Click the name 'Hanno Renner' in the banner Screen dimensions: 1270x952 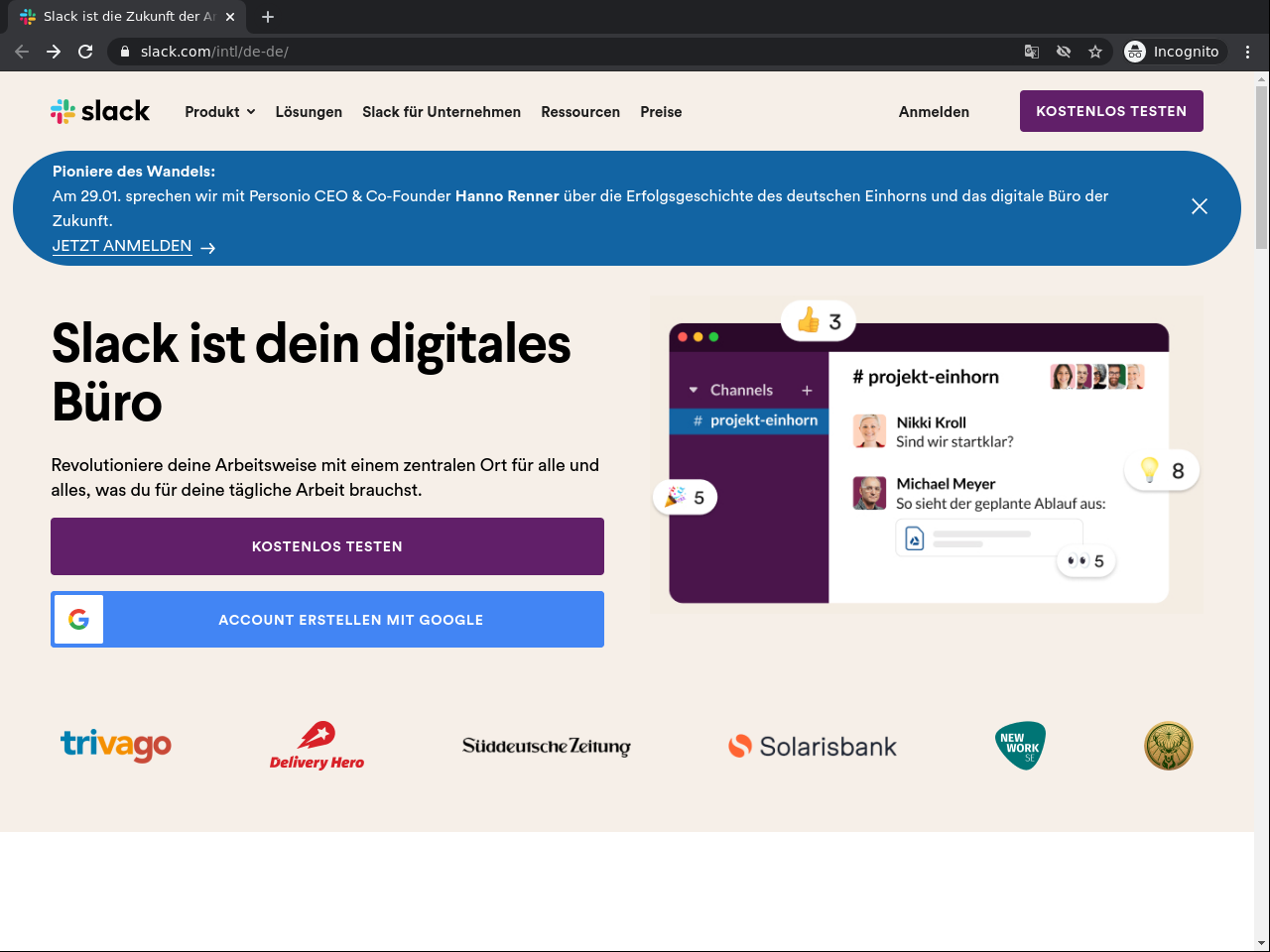[507, 196]
